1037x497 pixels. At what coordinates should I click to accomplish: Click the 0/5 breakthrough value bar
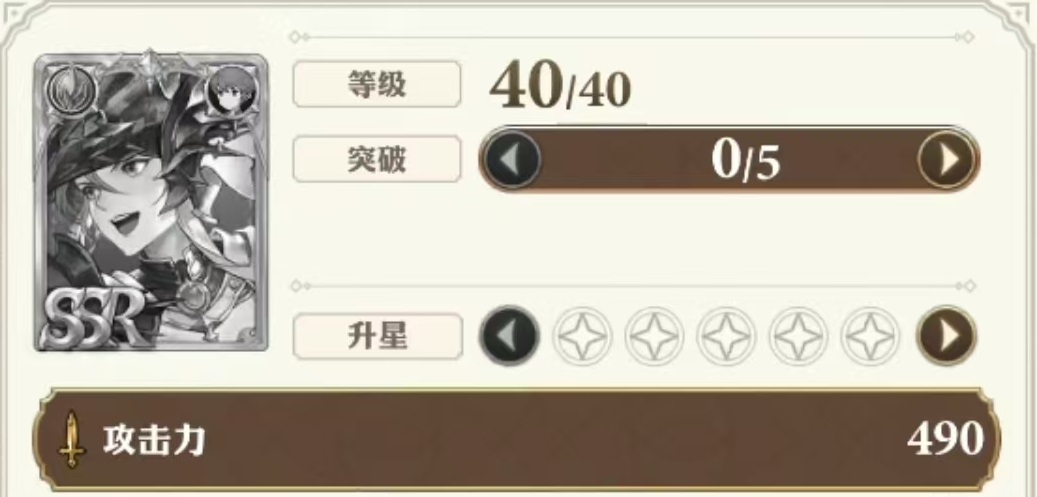click(x=729, y=159)
